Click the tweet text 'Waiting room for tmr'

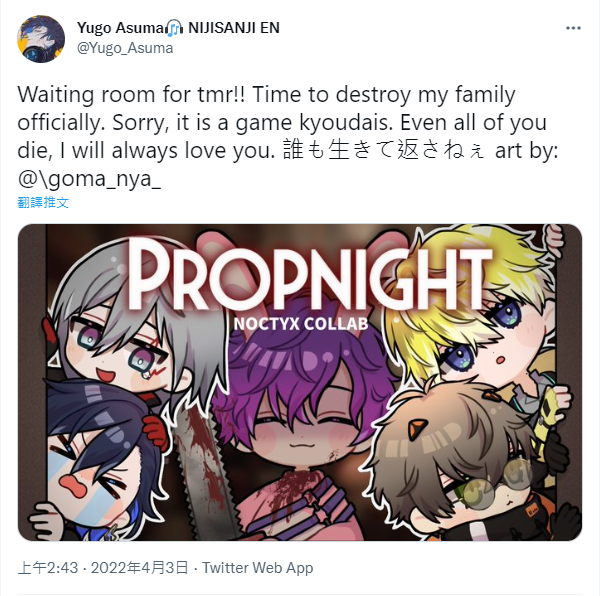click(x=132, y=94)
